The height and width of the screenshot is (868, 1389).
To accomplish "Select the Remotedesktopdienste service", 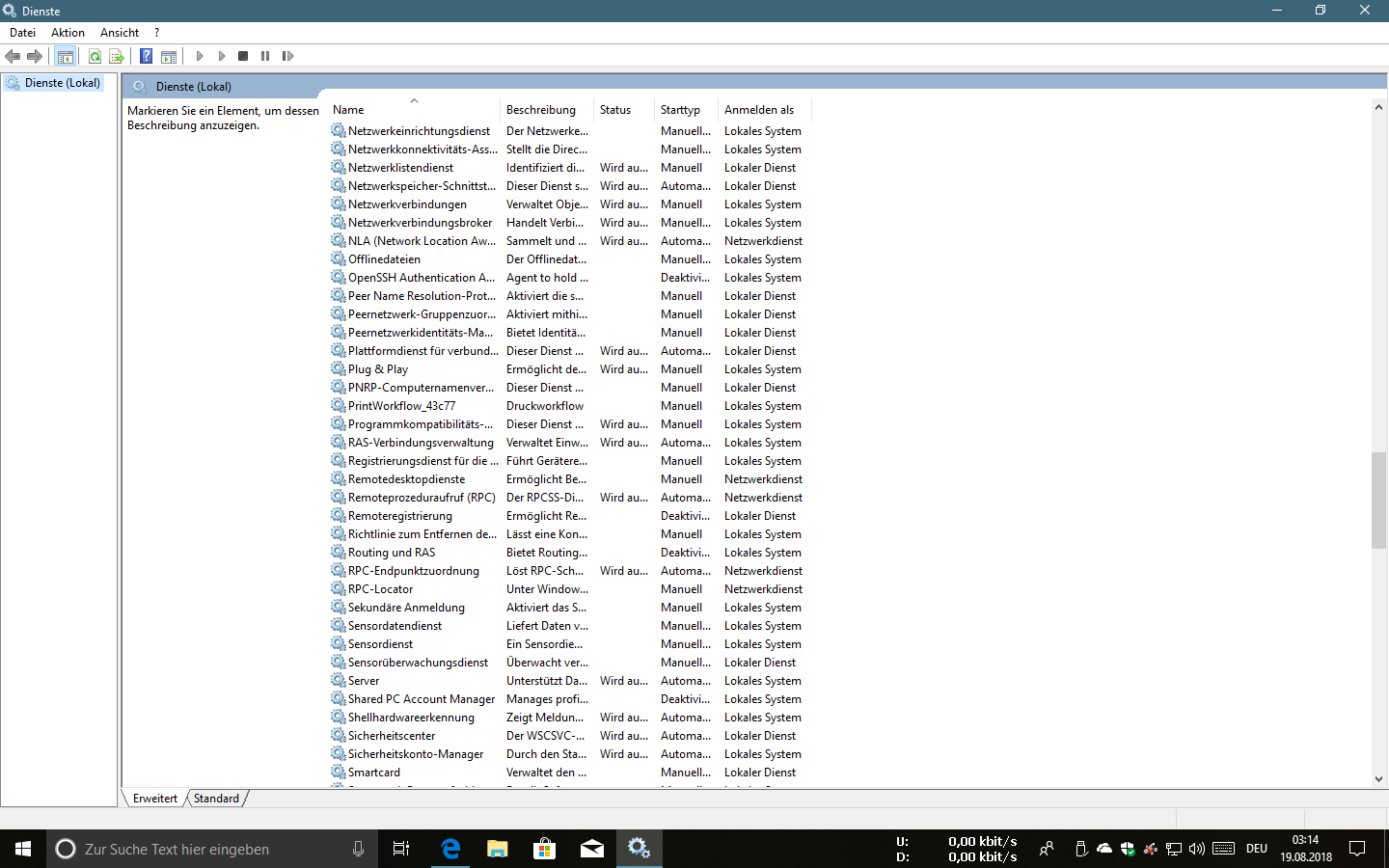I will [x=406, y=479].
